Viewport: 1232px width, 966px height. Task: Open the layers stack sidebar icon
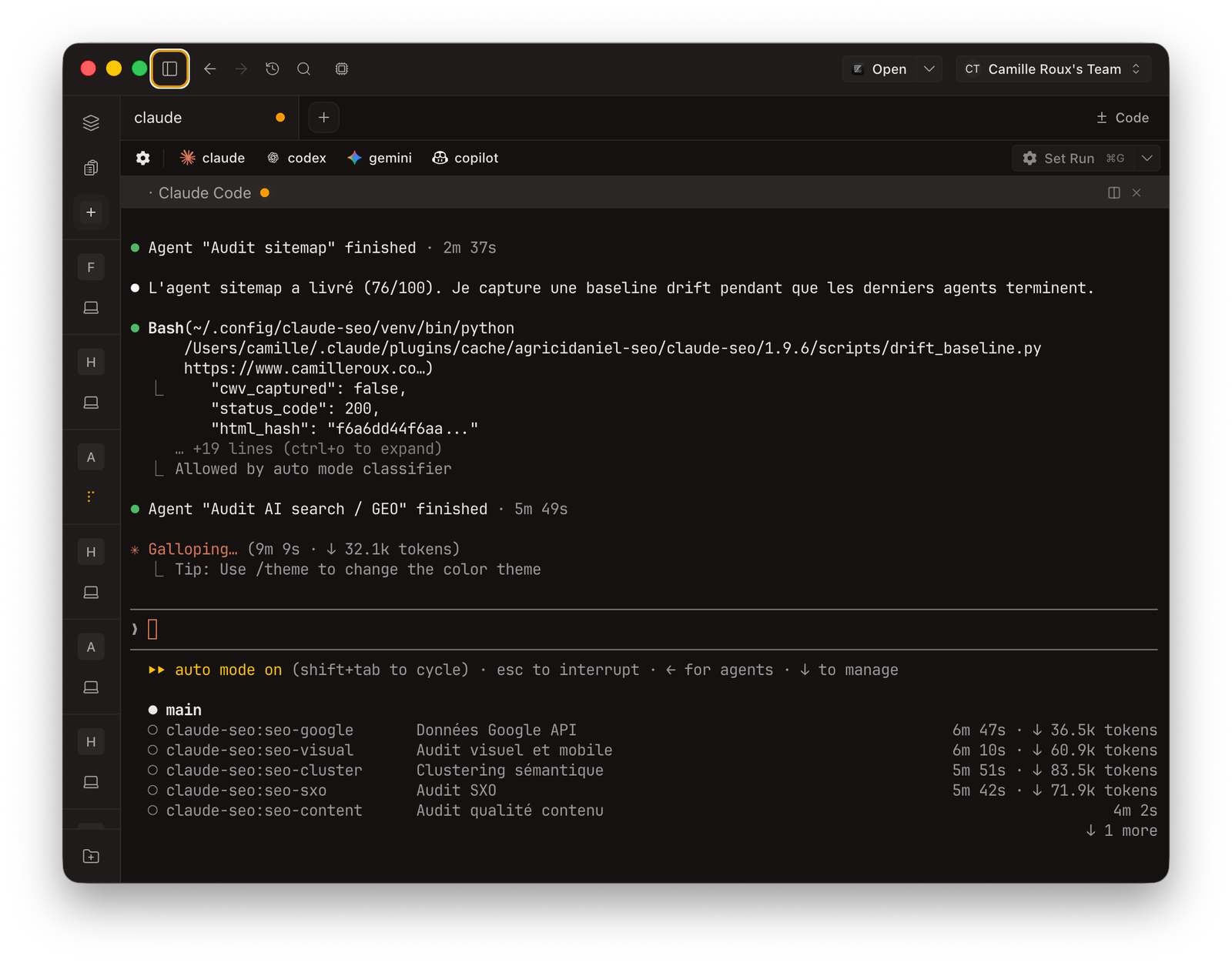pyautogui.click(x=91, y=122)
